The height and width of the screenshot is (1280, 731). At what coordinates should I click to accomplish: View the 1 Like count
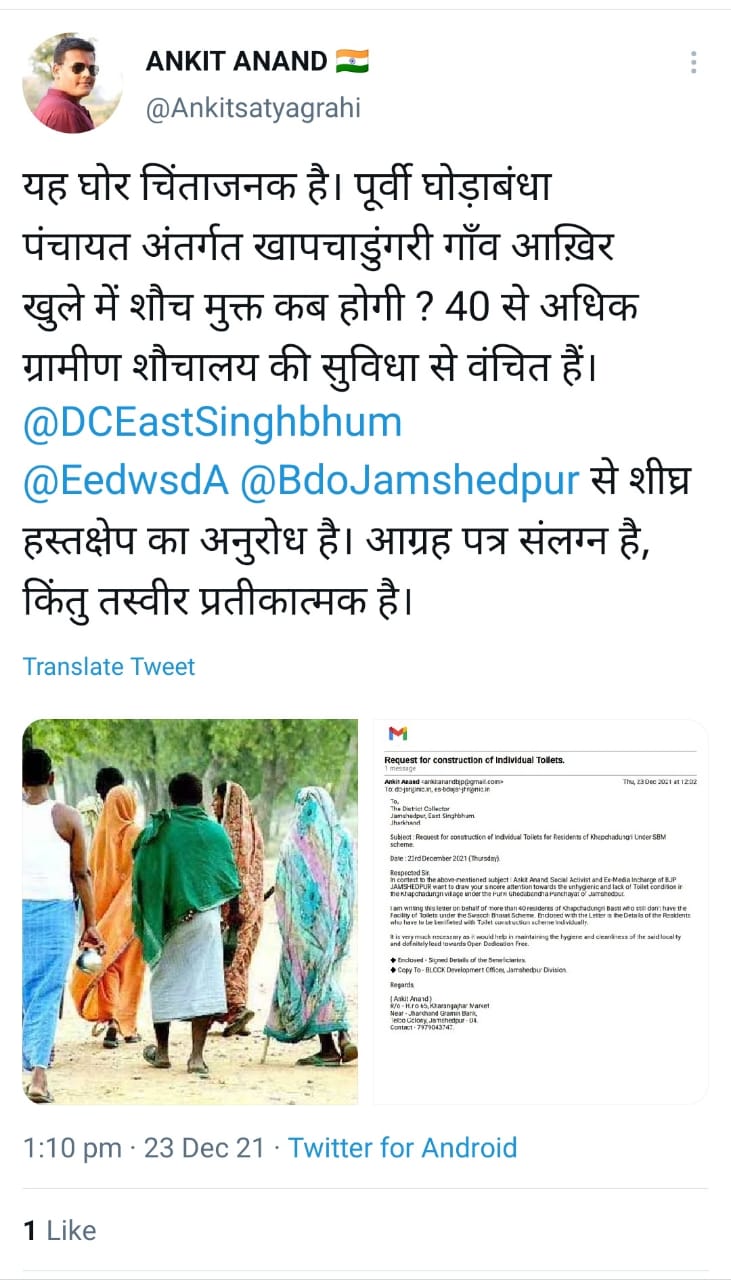[x=60, y=1230]
